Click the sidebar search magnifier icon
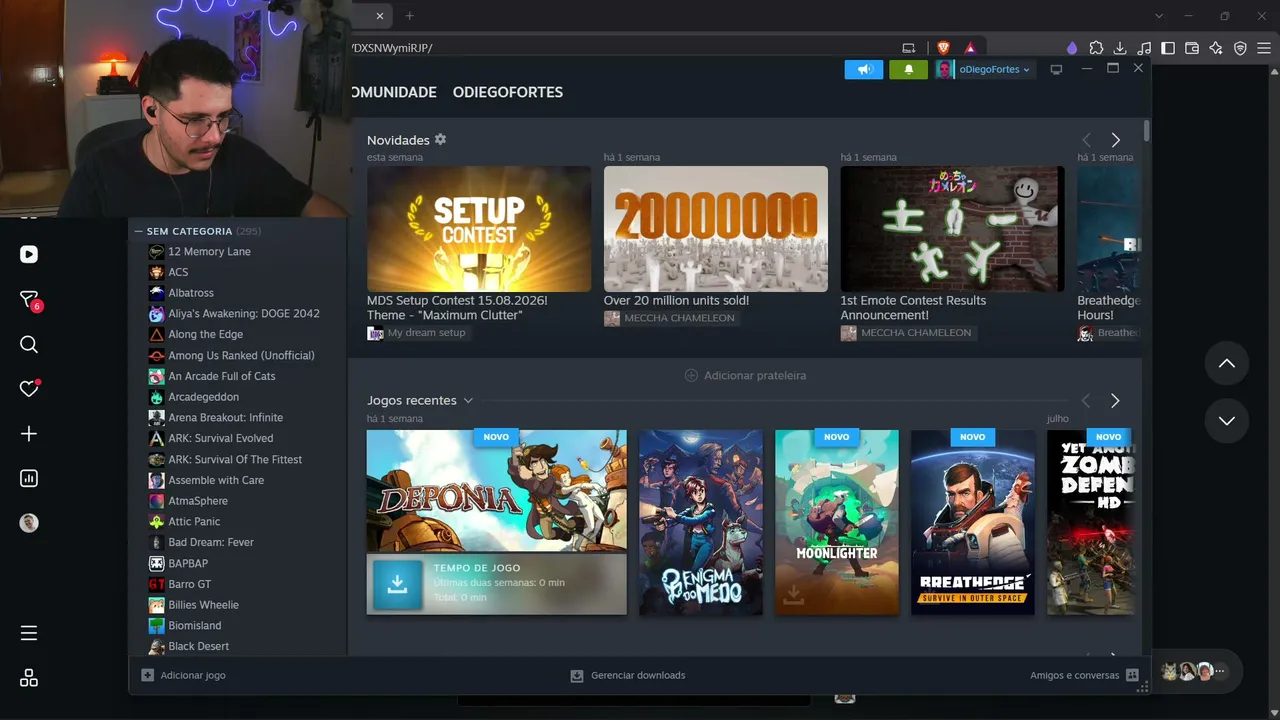This screenshot has height=720, width=1280. pyautogui.click(x=29, y=345)
